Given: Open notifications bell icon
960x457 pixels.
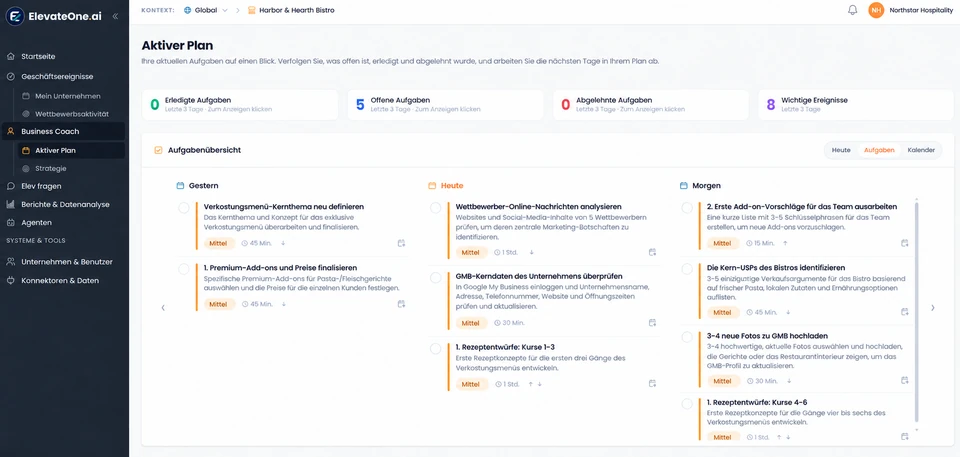Looking at the screenshot, I should pos(852,10).
